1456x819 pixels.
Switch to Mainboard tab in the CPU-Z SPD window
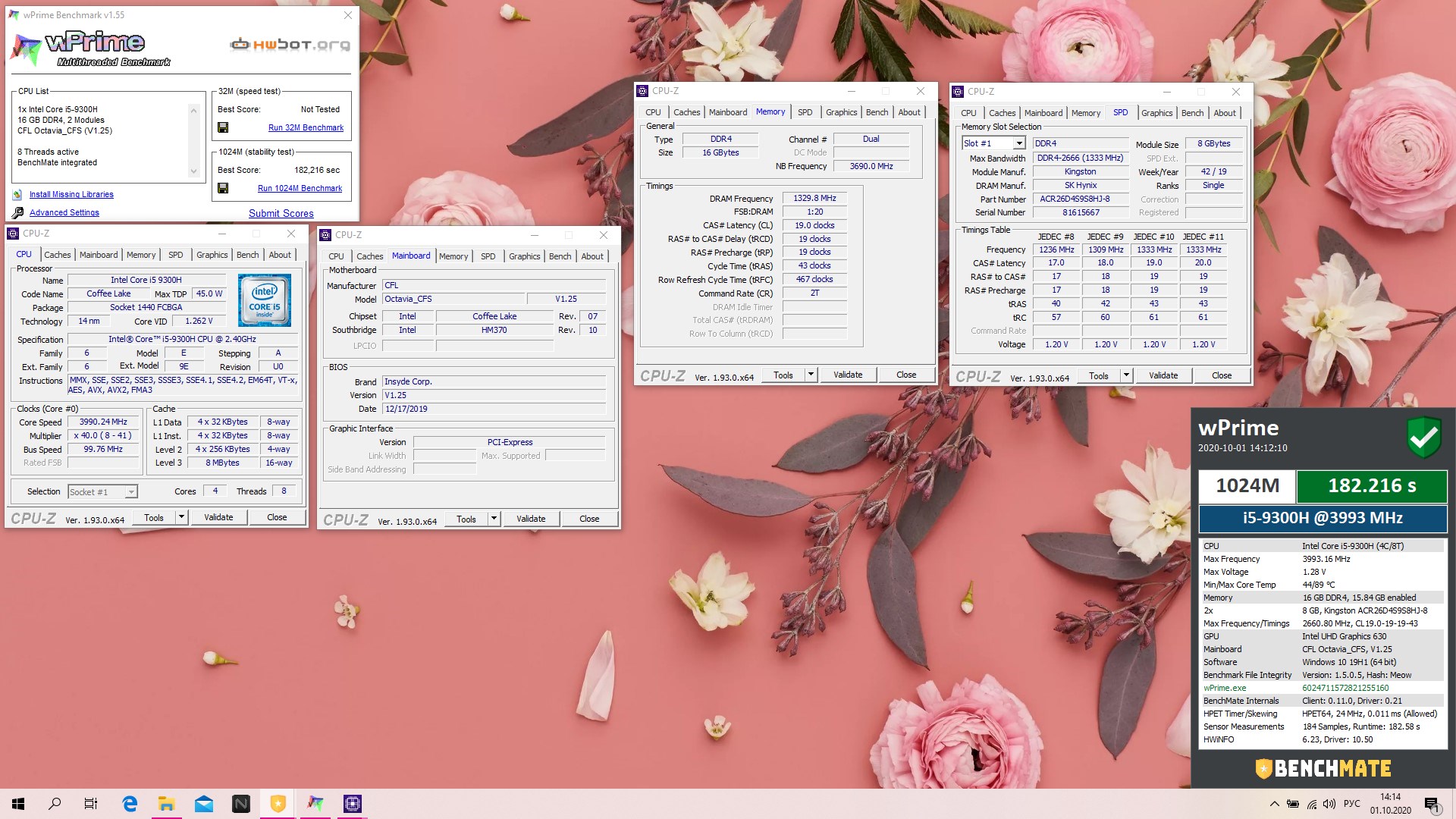point(1043,113)
